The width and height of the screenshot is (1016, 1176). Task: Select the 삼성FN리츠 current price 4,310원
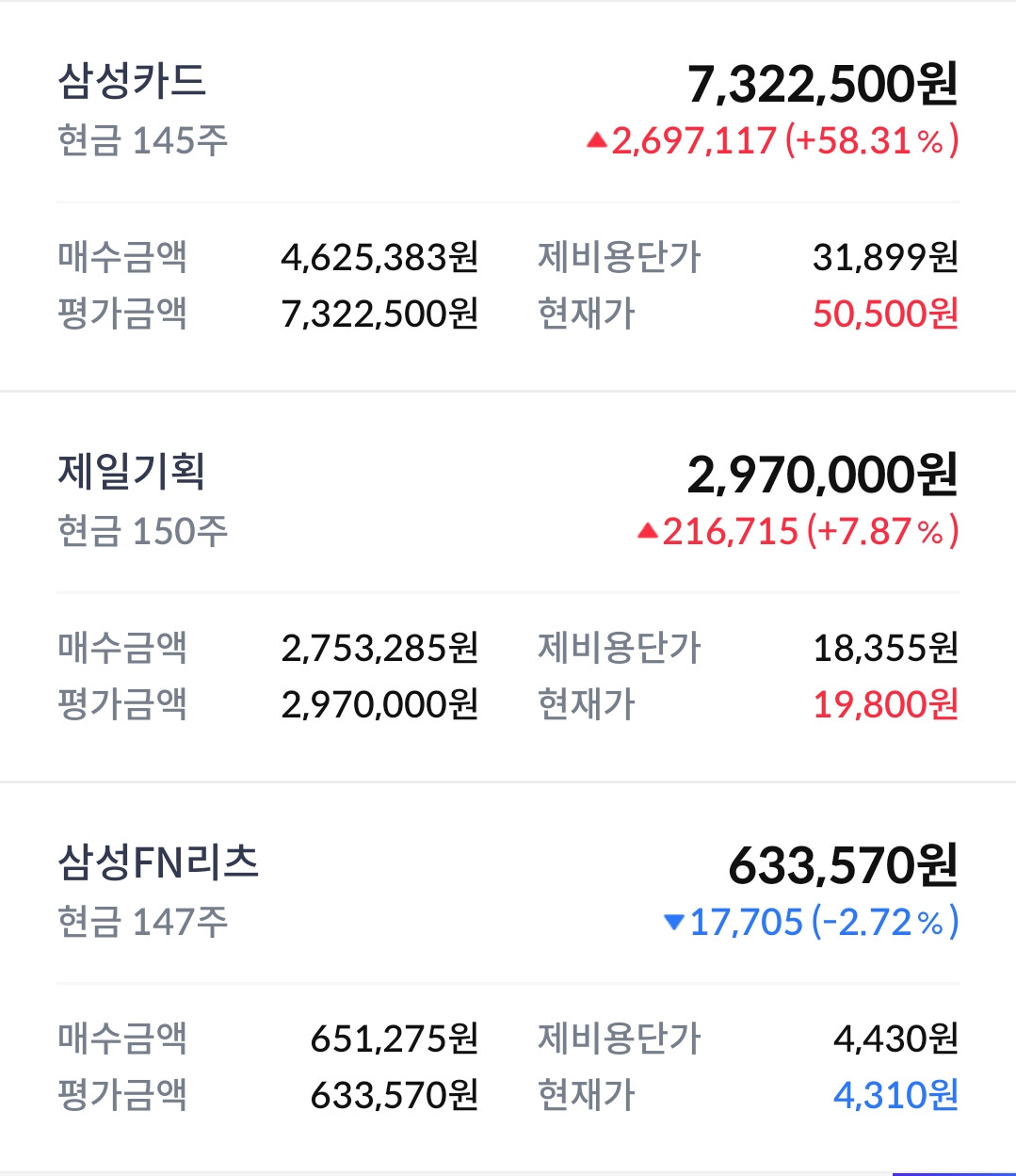pyautogui.click(x=895, y=1095)
